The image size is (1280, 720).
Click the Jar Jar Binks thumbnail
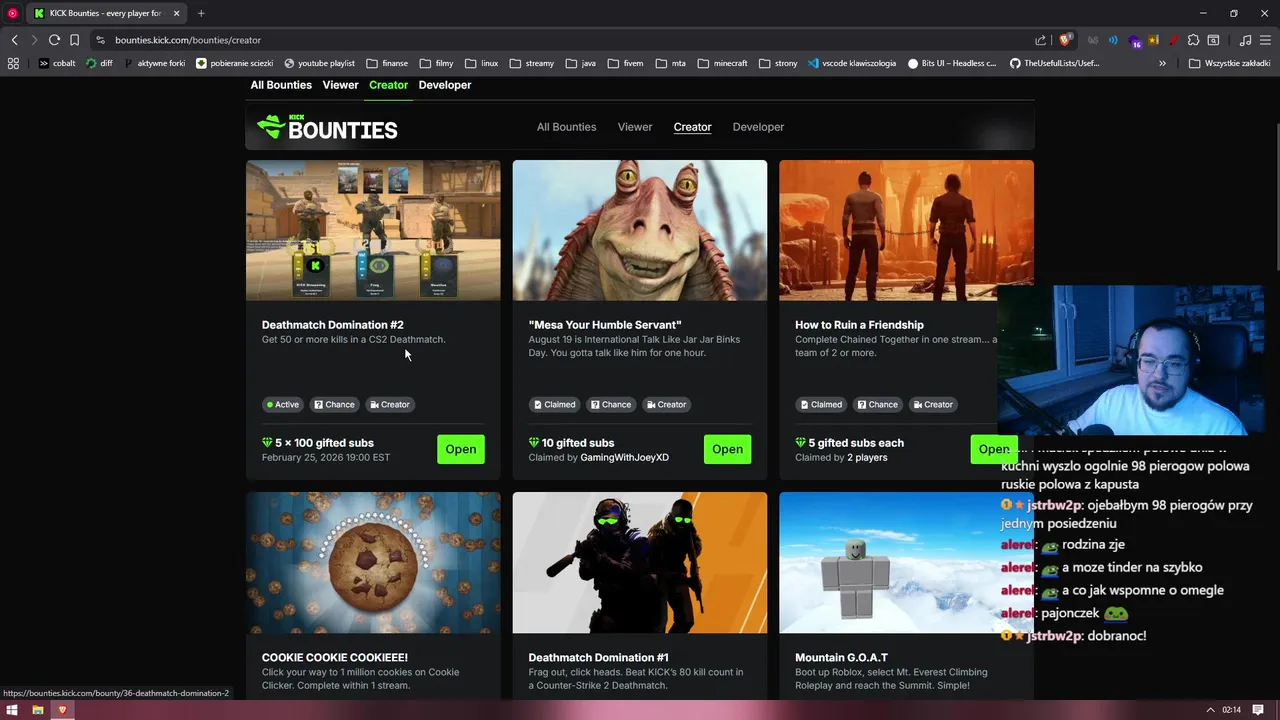(x=640, y=230)
